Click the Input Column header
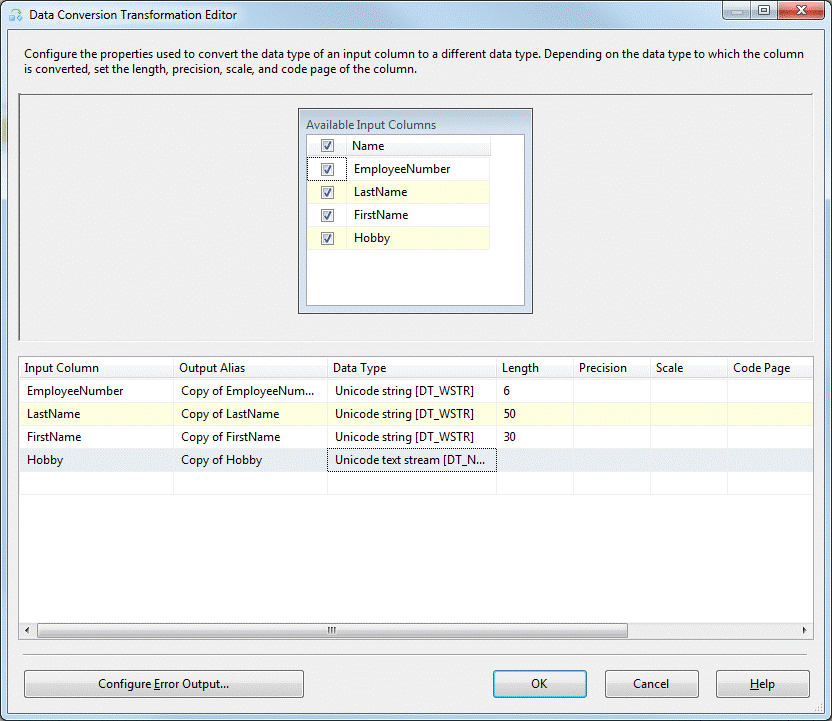The width and height of the screenshot is (832, 721). click(x=96, y=368)
